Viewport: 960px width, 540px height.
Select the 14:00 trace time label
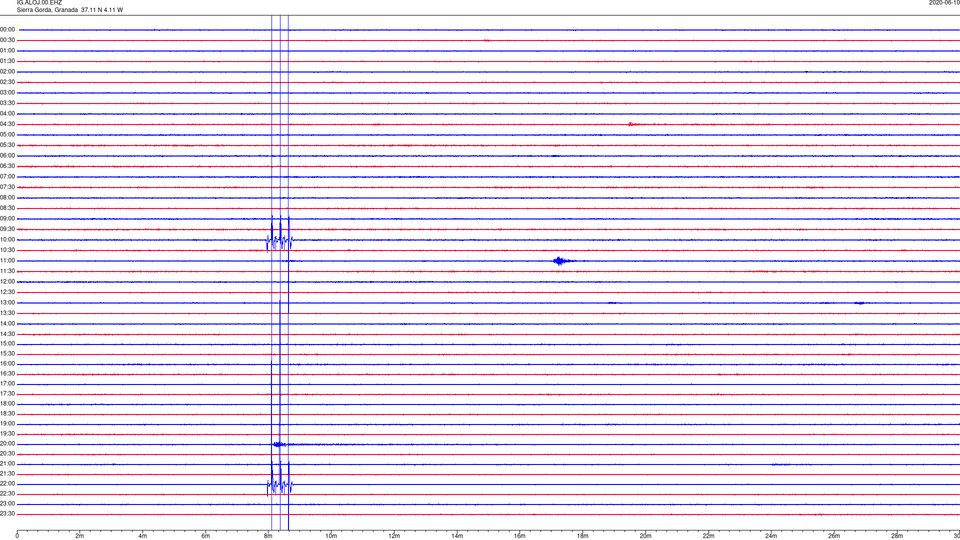click(x=7, y=324)
